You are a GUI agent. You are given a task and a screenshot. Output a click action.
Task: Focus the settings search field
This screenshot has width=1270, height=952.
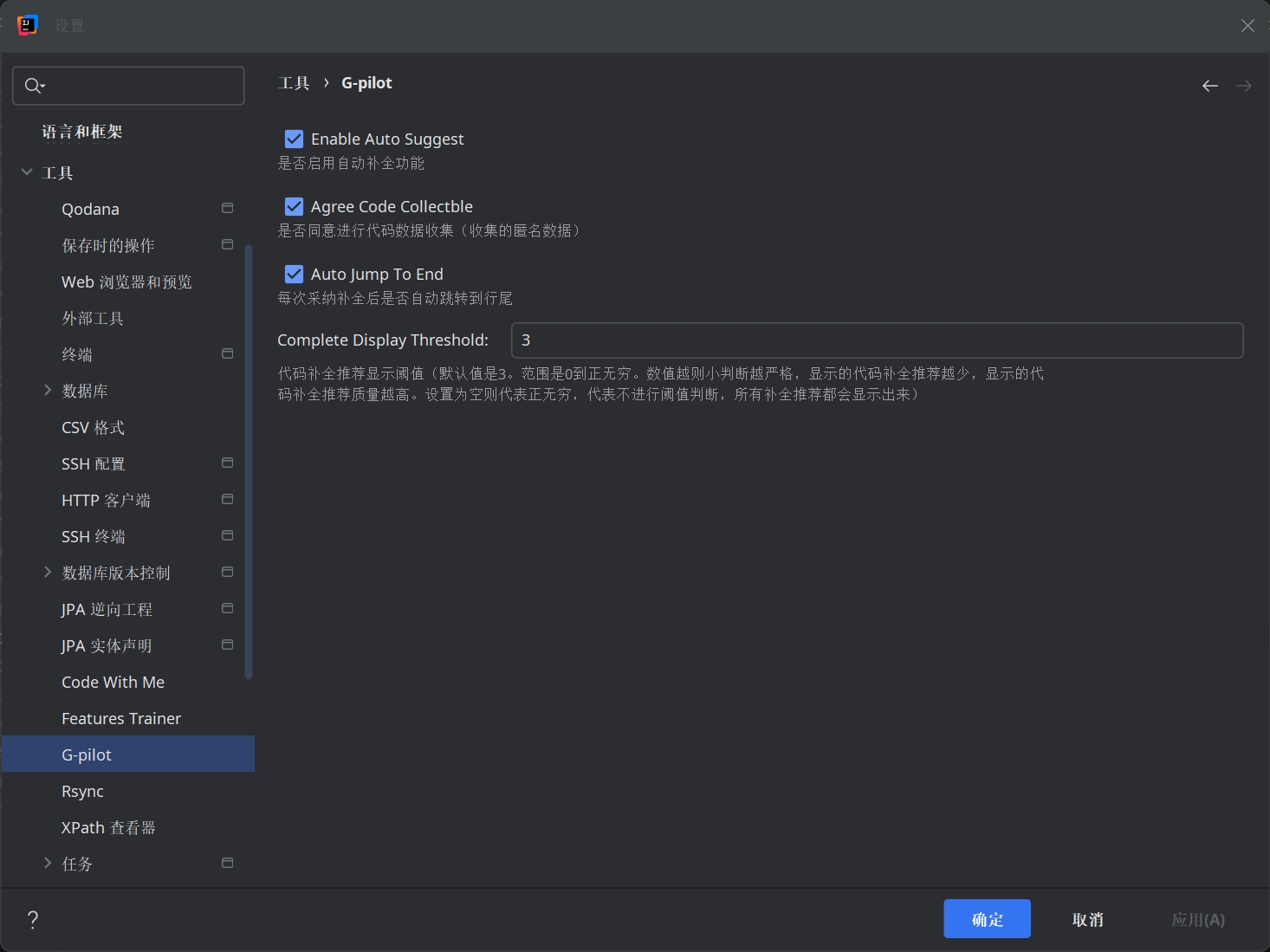pyautogui.click(x=128, y=86)
